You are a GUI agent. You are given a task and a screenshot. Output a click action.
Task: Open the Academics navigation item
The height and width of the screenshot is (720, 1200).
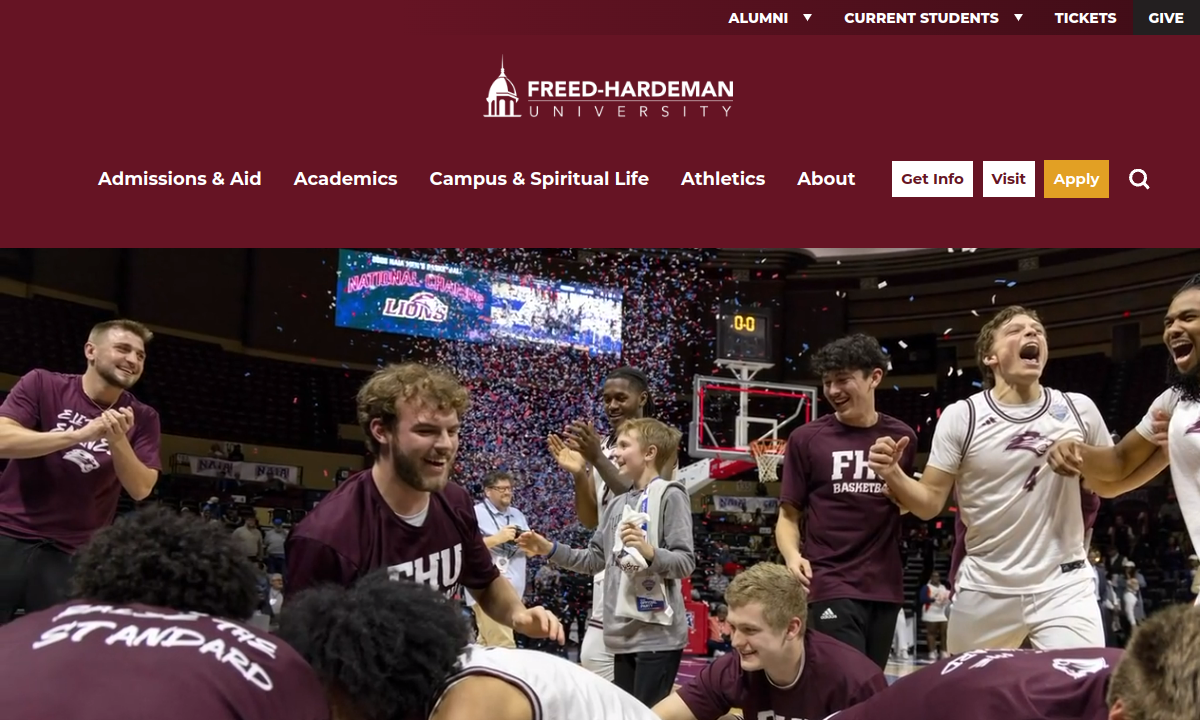346,179
